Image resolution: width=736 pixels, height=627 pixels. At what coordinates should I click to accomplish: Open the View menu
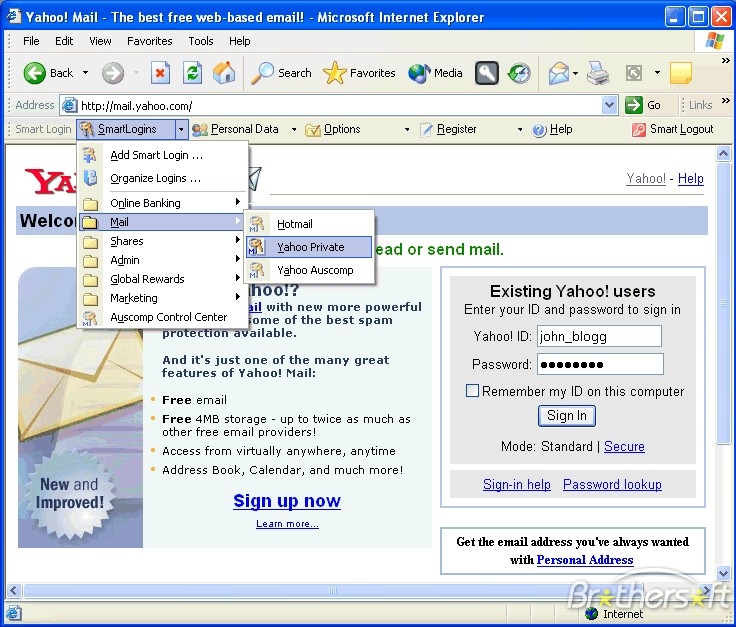pos(100,41)
